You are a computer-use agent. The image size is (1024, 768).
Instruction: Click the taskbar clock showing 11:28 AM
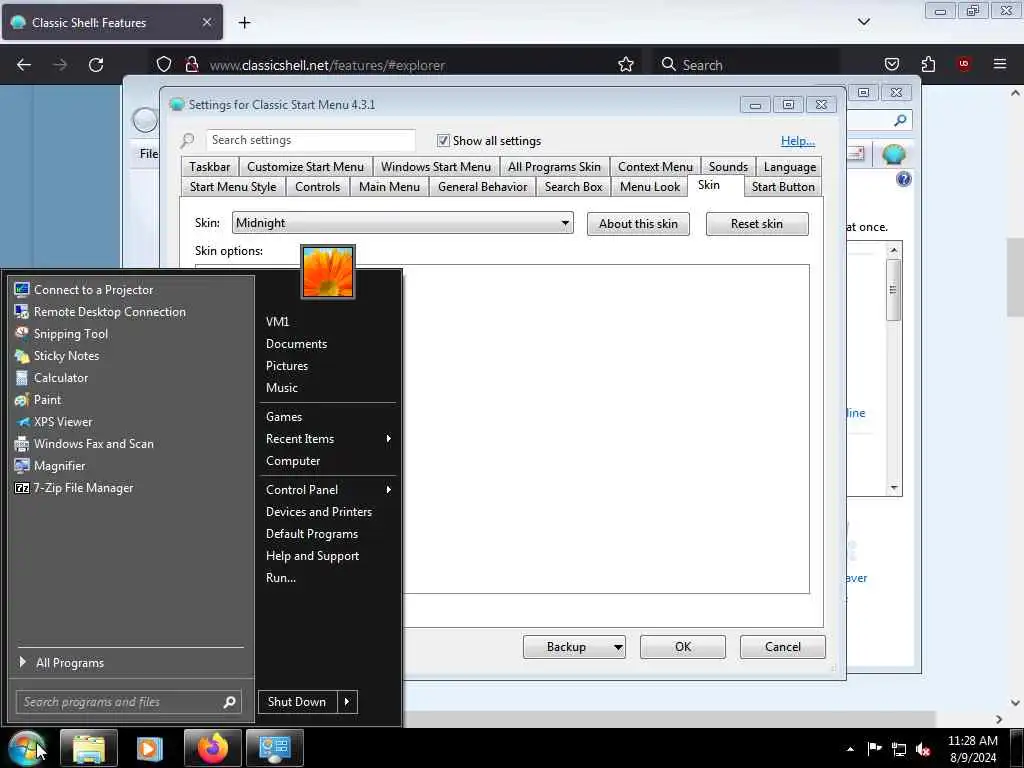972,749
